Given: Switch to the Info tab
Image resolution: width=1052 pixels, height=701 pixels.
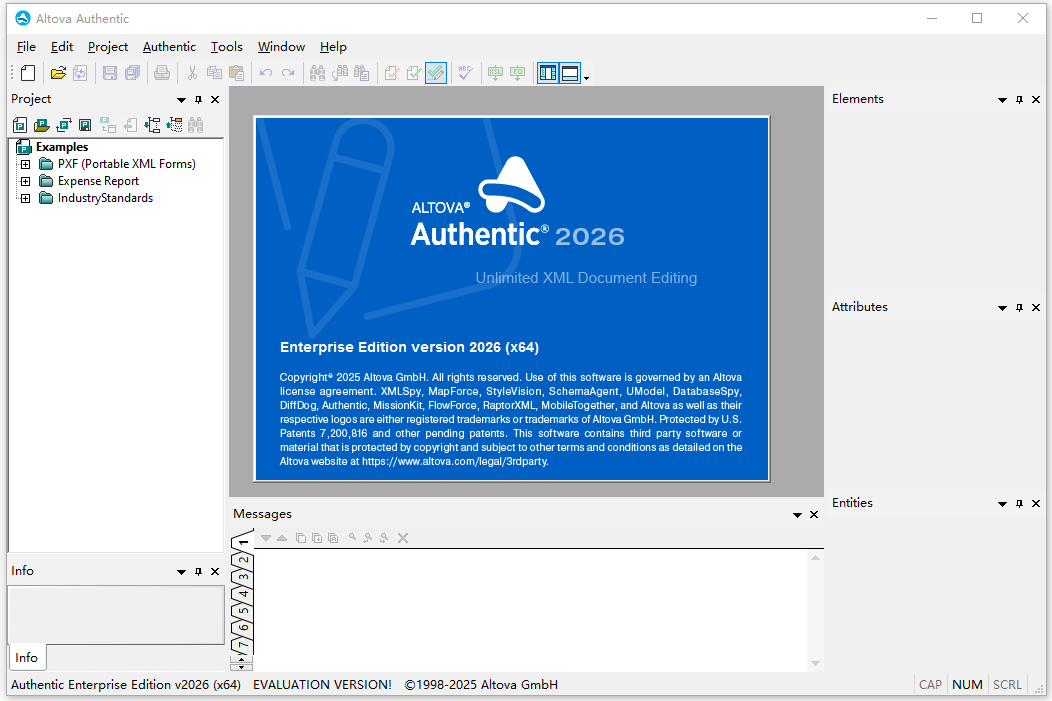Looking at the screenshot, I should 26,657.
